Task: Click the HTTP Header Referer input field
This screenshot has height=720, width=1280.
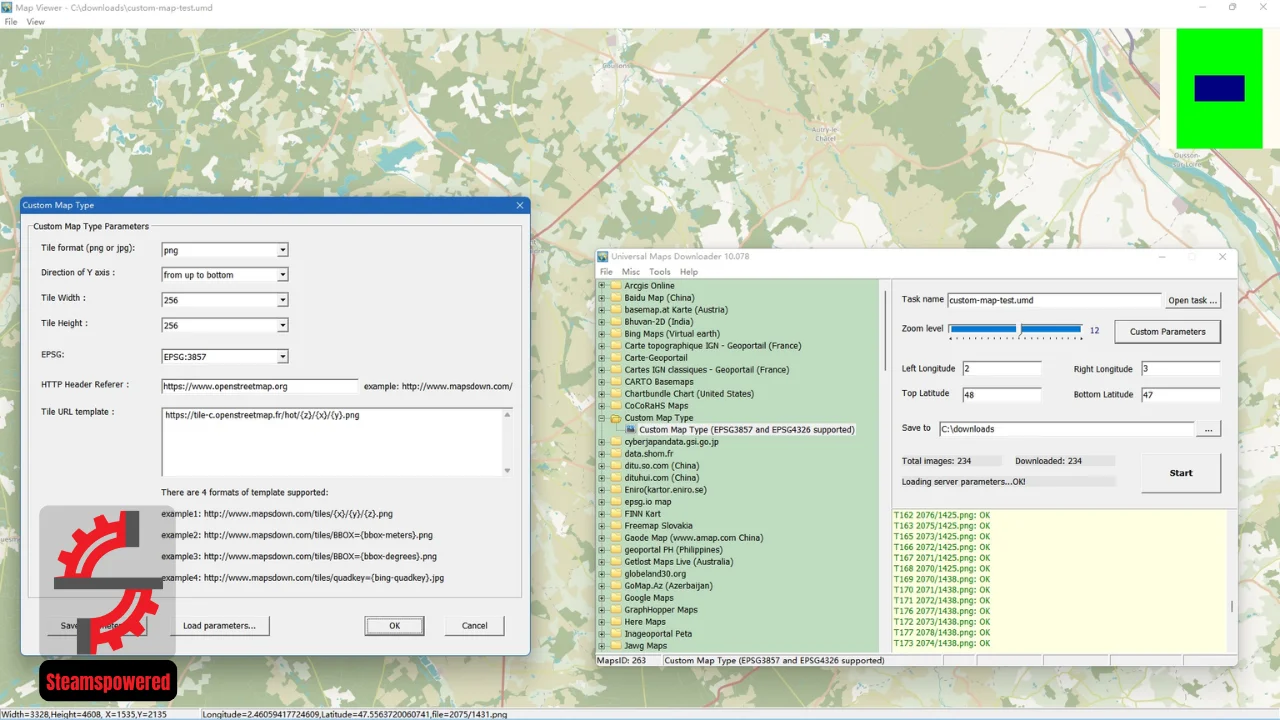Action: click(x=260, y=386)
